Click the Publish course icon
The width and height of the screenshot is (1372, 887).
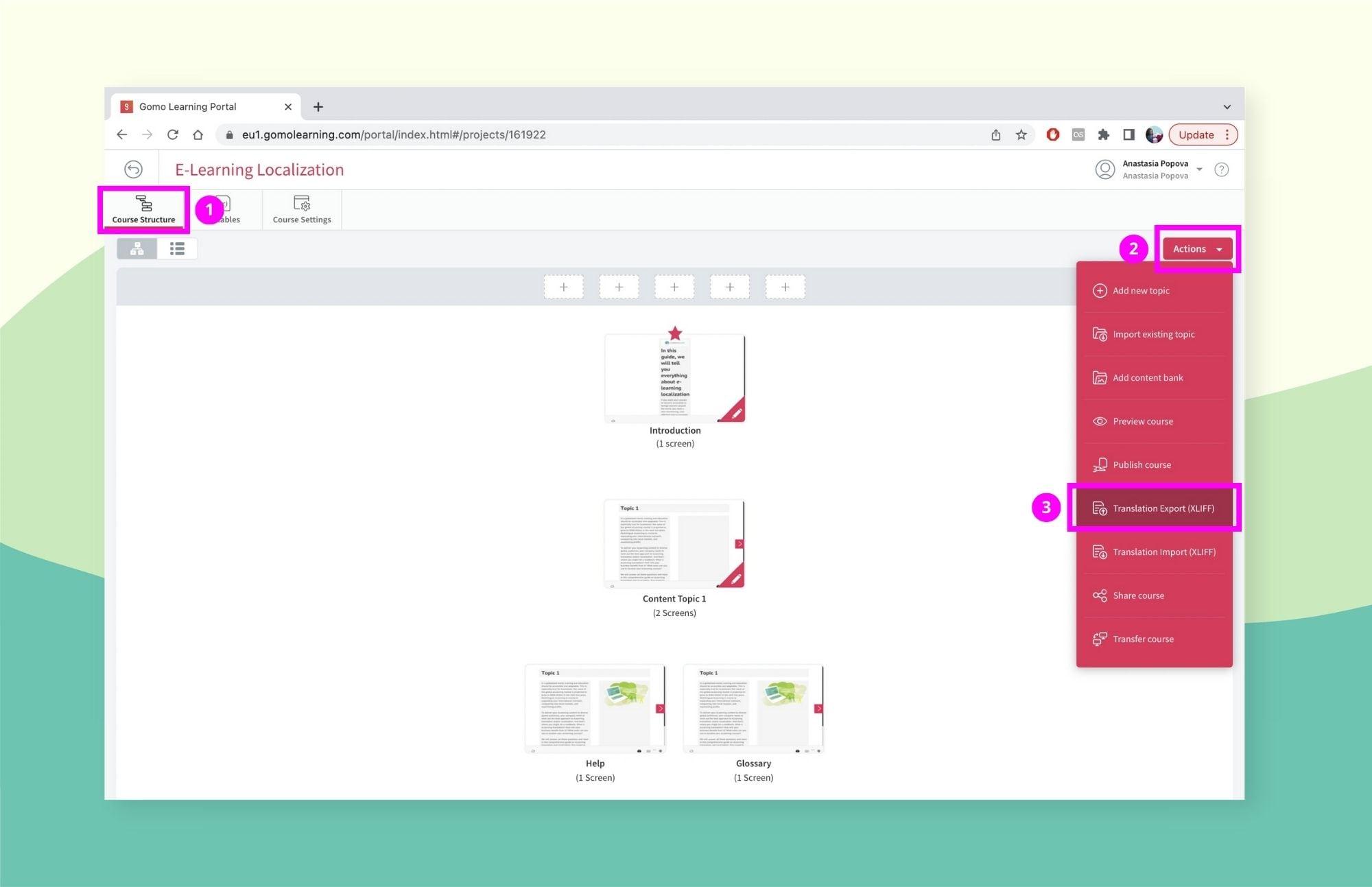pos(1100,465)
